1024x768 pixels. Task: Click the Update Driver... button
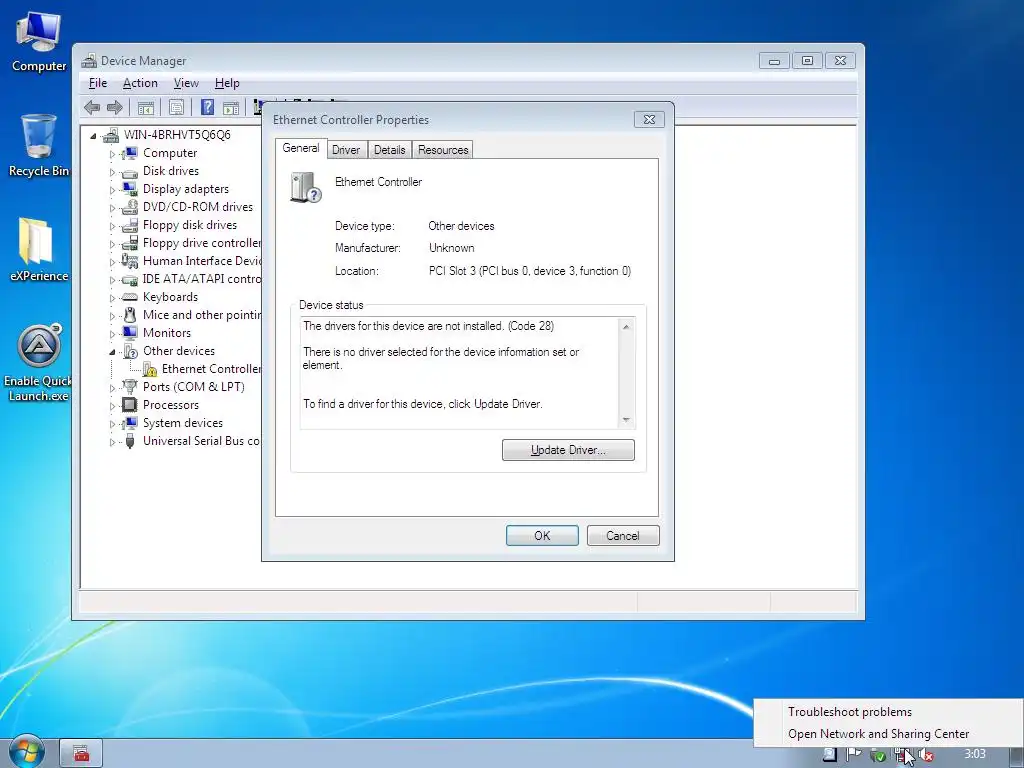pos(568,450)
